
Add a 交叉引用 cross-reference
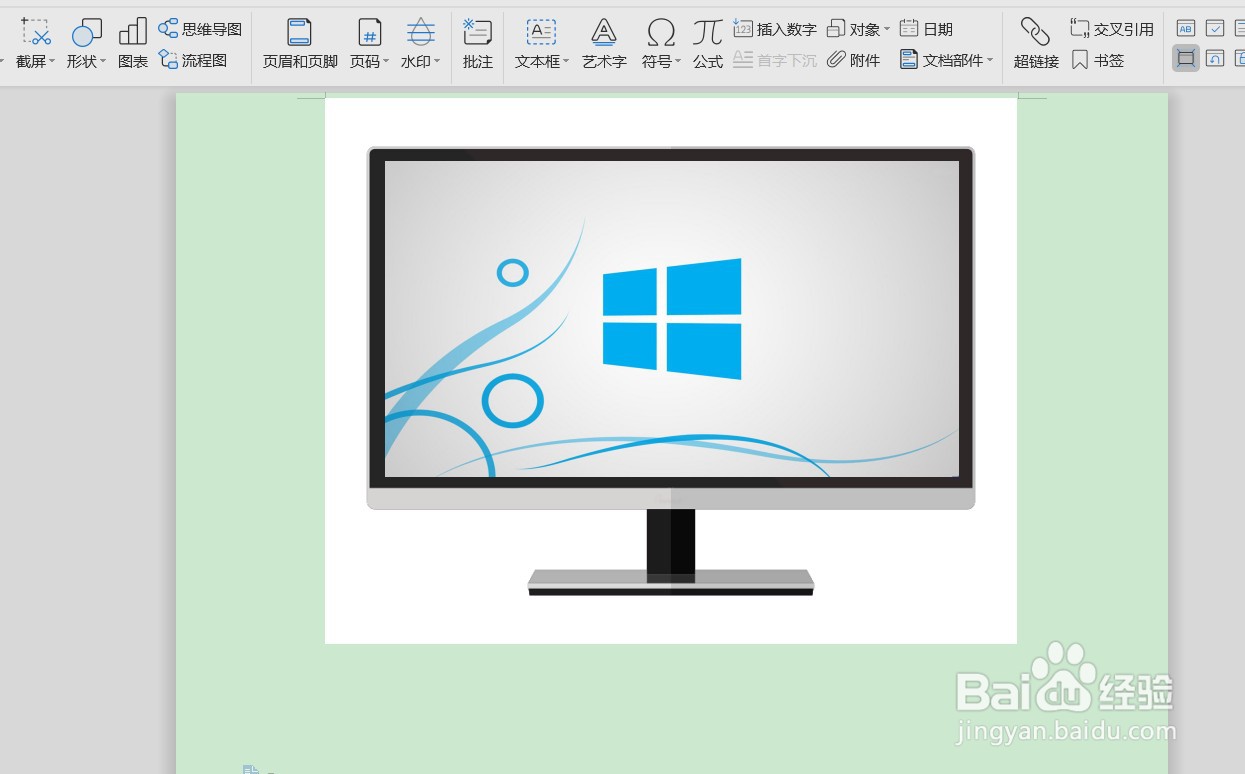(1112, 29)
